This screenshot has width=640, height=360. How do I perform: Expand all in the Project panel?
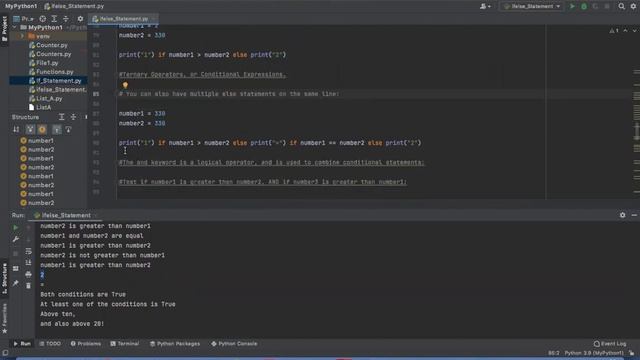[54, 19]
